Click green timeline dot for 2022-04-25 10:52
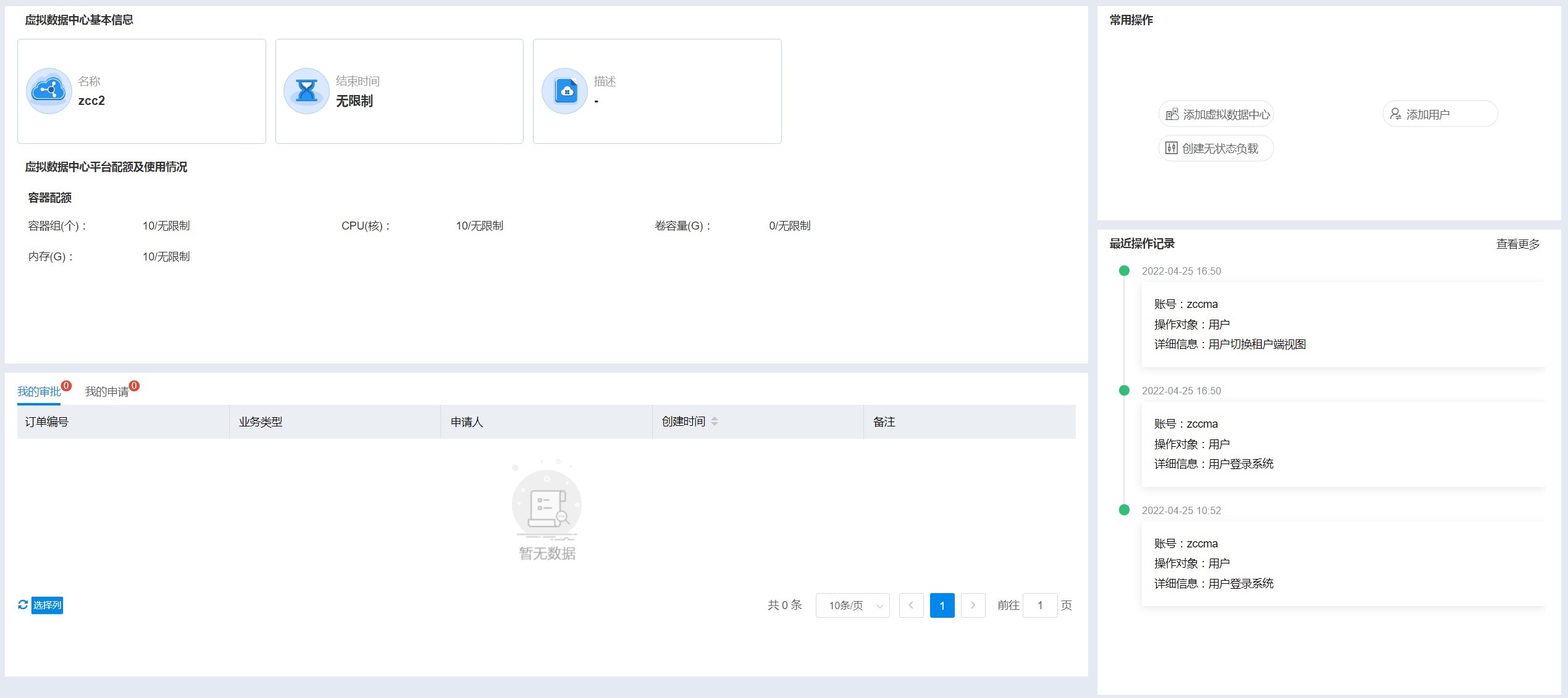 (x=1124, y=510)
